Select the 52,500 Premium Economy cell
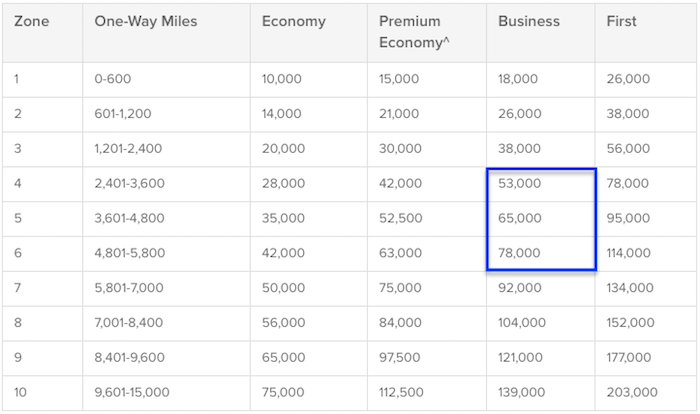The image size is (700, 414). pos(400,218)
